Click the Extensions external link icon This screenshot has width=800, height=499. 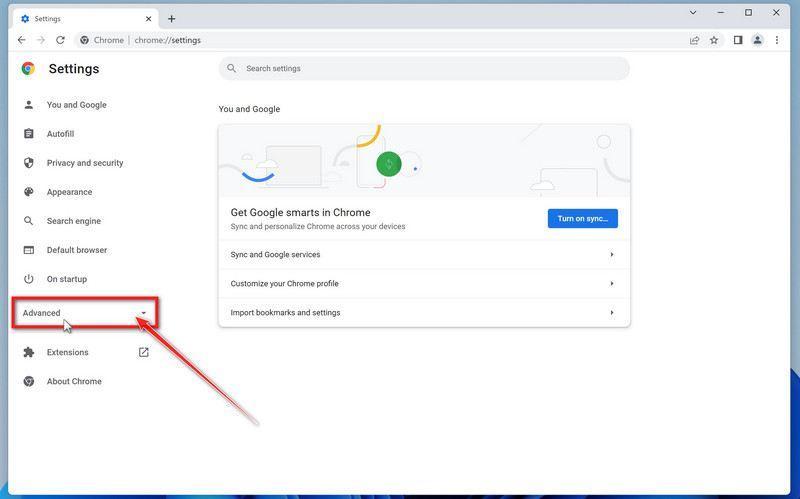coord(143,352)
